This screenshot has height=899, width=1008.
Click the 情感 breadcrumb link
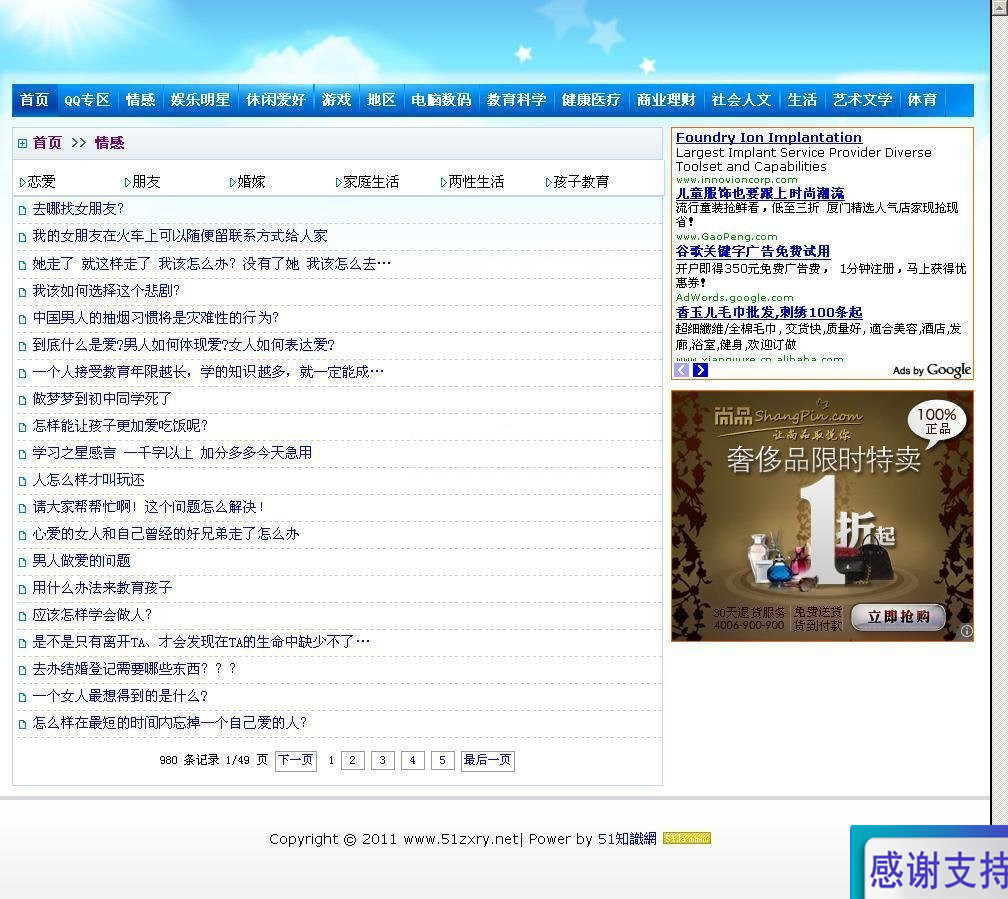pyautogui.click(x=109, y=143)
